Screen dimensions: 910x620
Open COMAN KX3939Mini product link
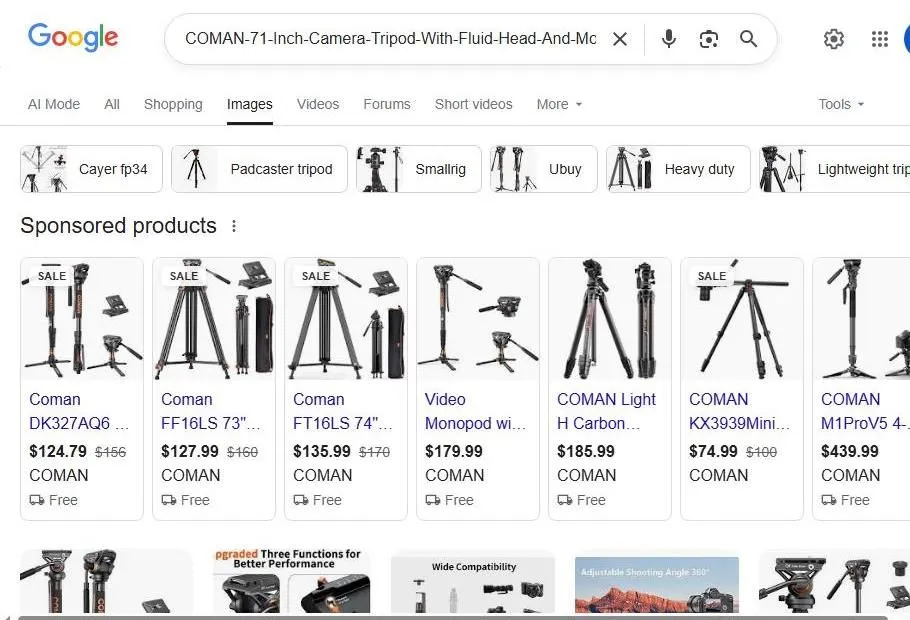tap(739, 411)
